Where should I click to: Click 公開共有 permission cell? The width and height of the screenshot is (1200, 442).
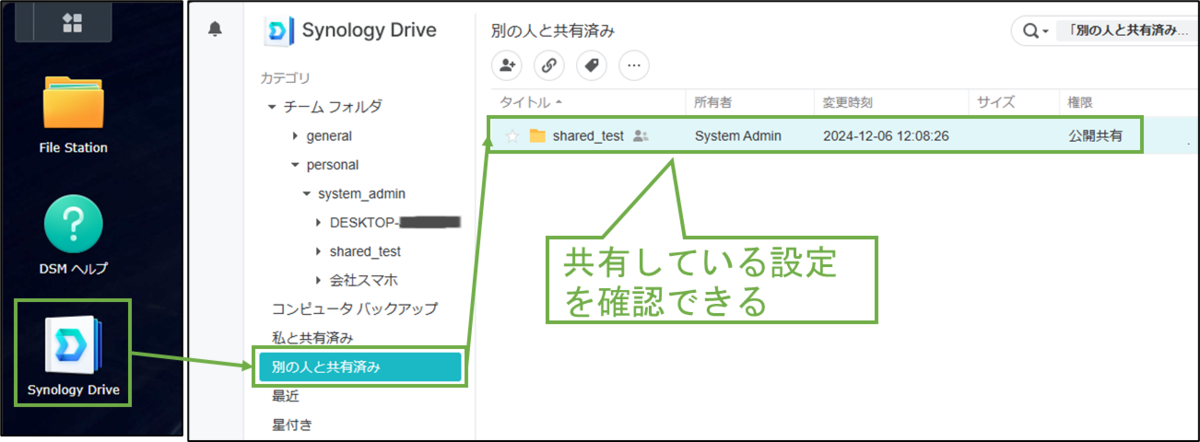point(1094,136)
